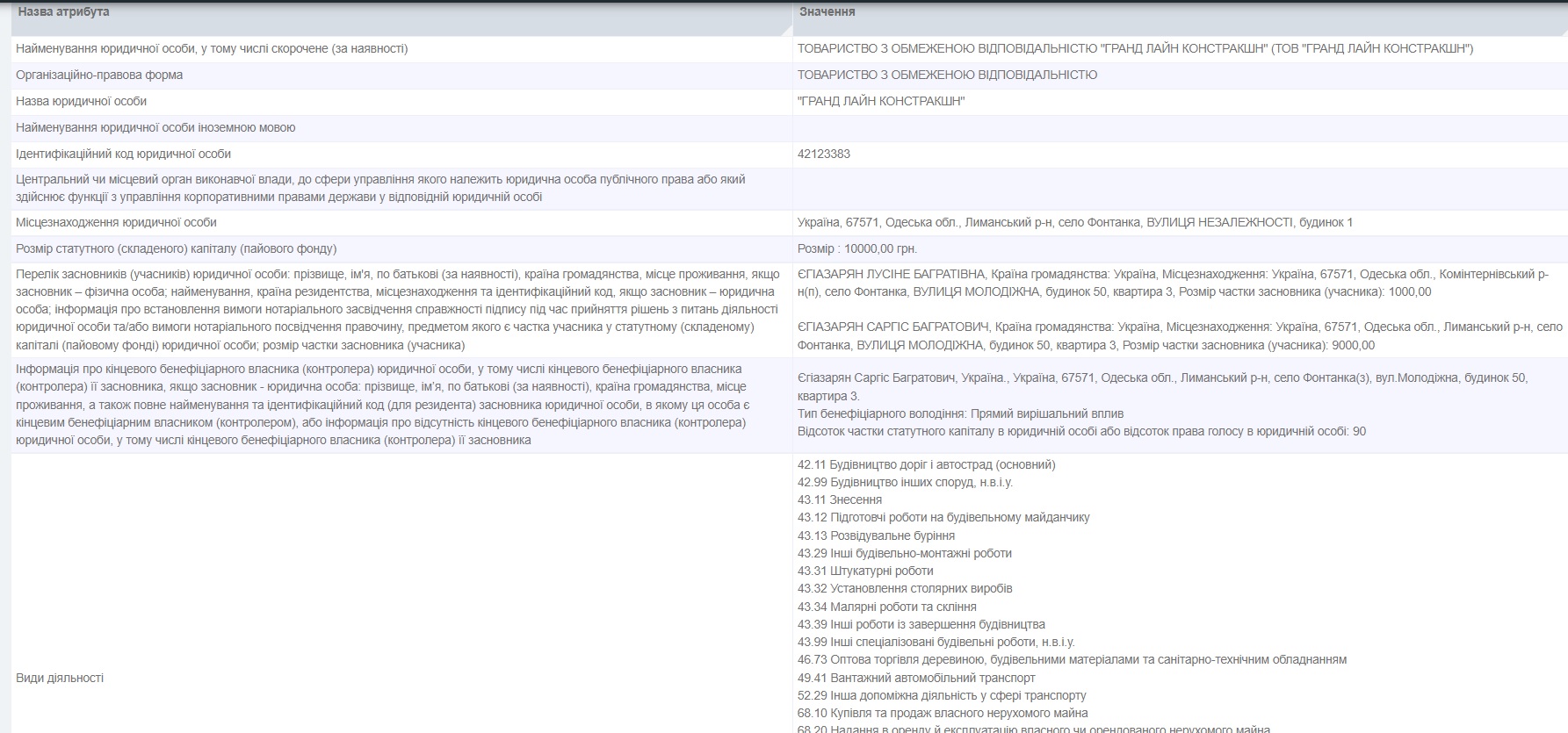Click the "Назва юридичної особи" attribute label
Viewport: 1568px width, 733px height.
pyautogui.click(x=81, y=102)
